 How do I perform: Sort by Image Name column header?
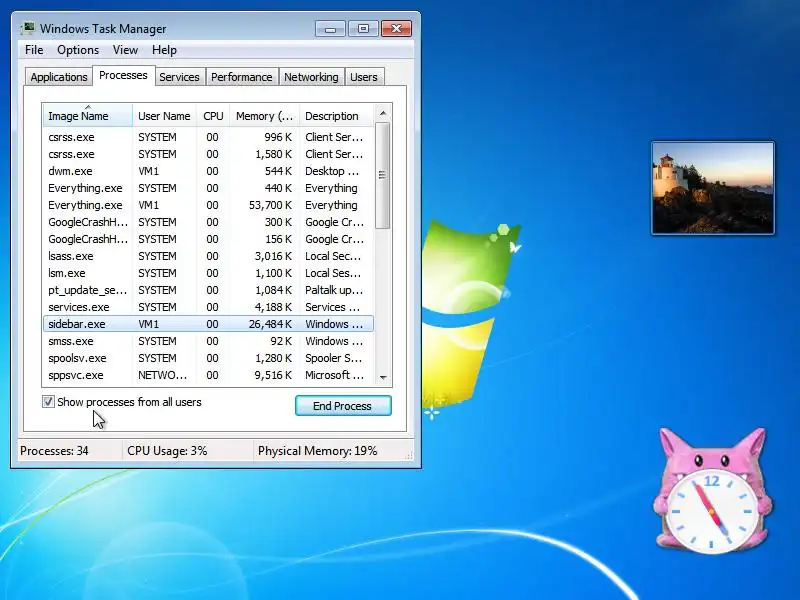[88, 116]
